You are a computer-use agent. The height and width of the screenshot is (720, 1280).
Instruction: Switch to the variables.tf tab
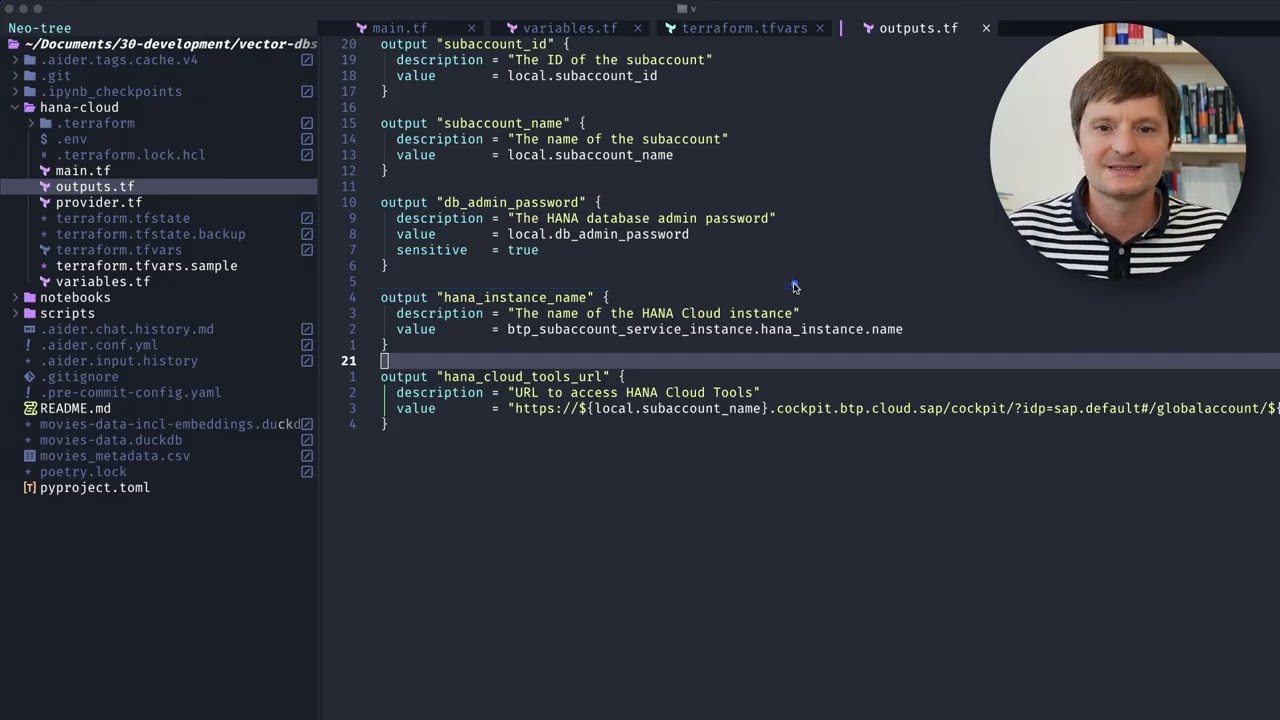click(570, 28)
